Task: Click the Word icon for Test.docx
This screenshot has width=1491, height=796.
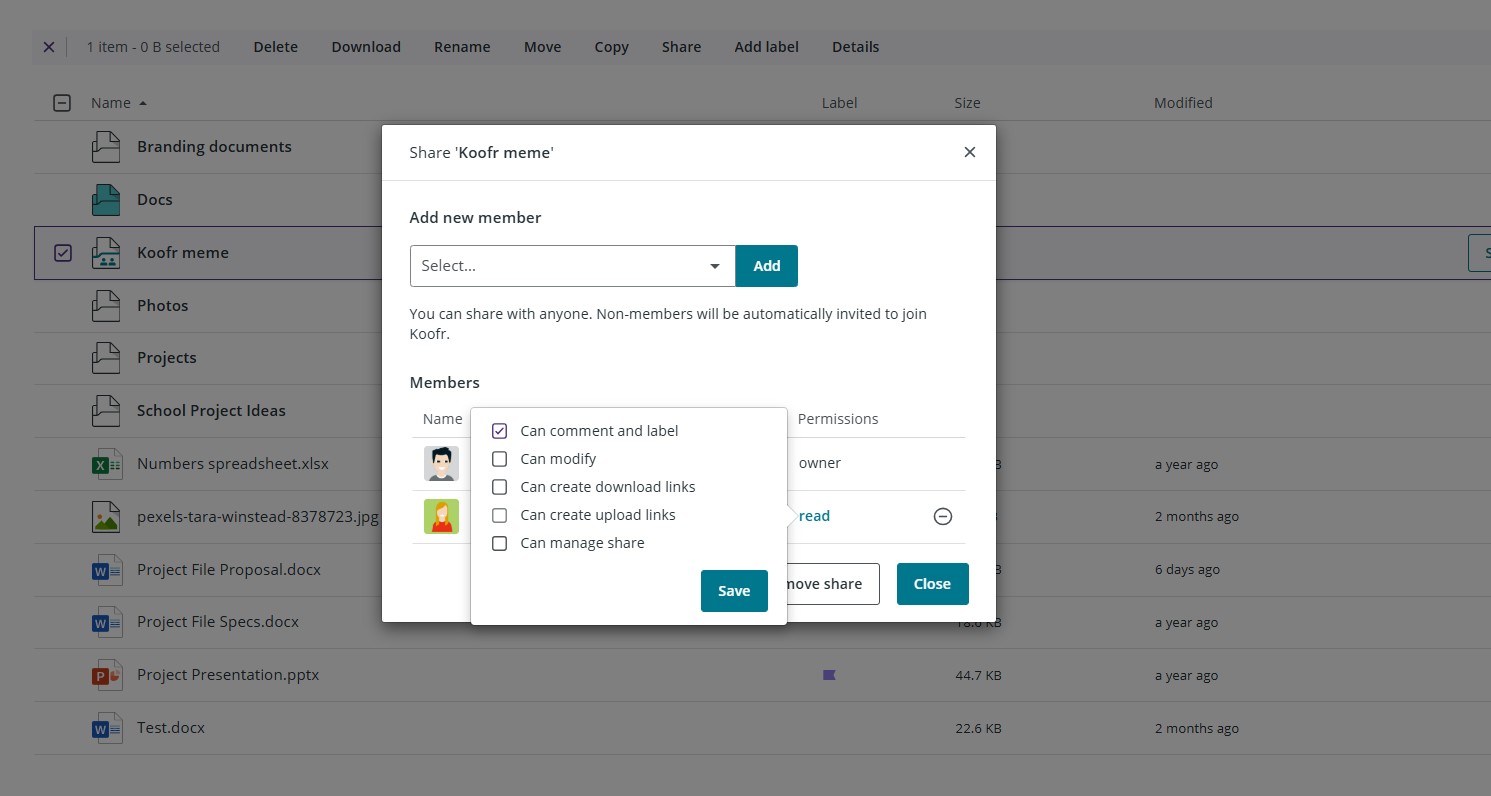Action: pos(106,728)
